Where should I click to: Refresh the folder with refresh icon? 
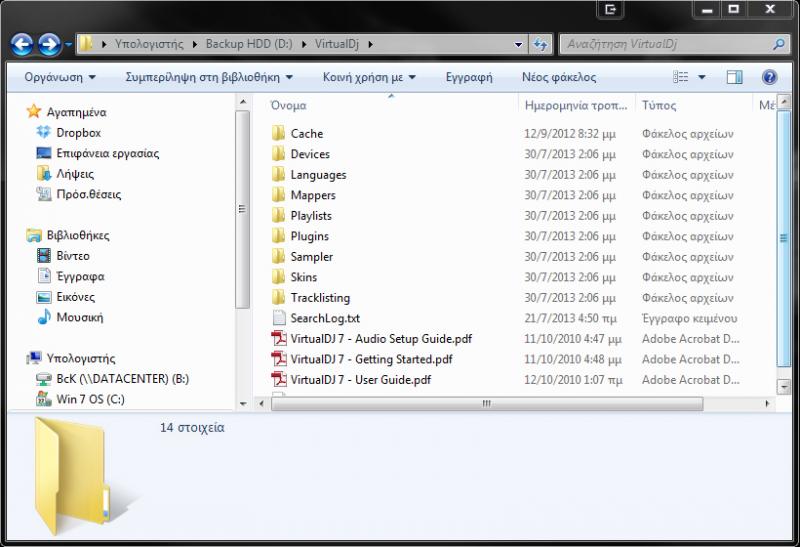point(540,44)
